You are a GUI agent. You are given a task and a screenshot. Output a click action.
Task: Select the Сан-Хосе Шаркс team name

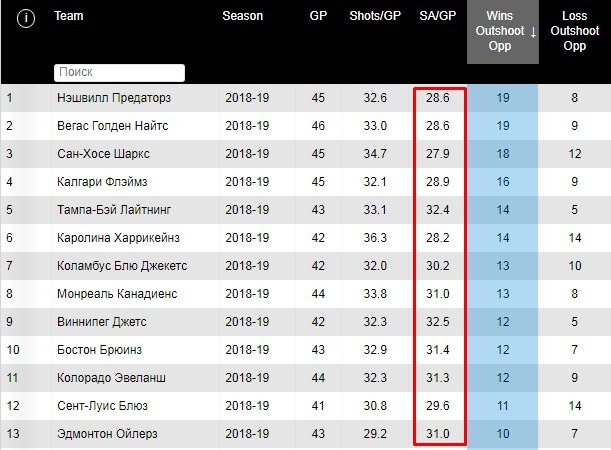click(x=106, y=154)
